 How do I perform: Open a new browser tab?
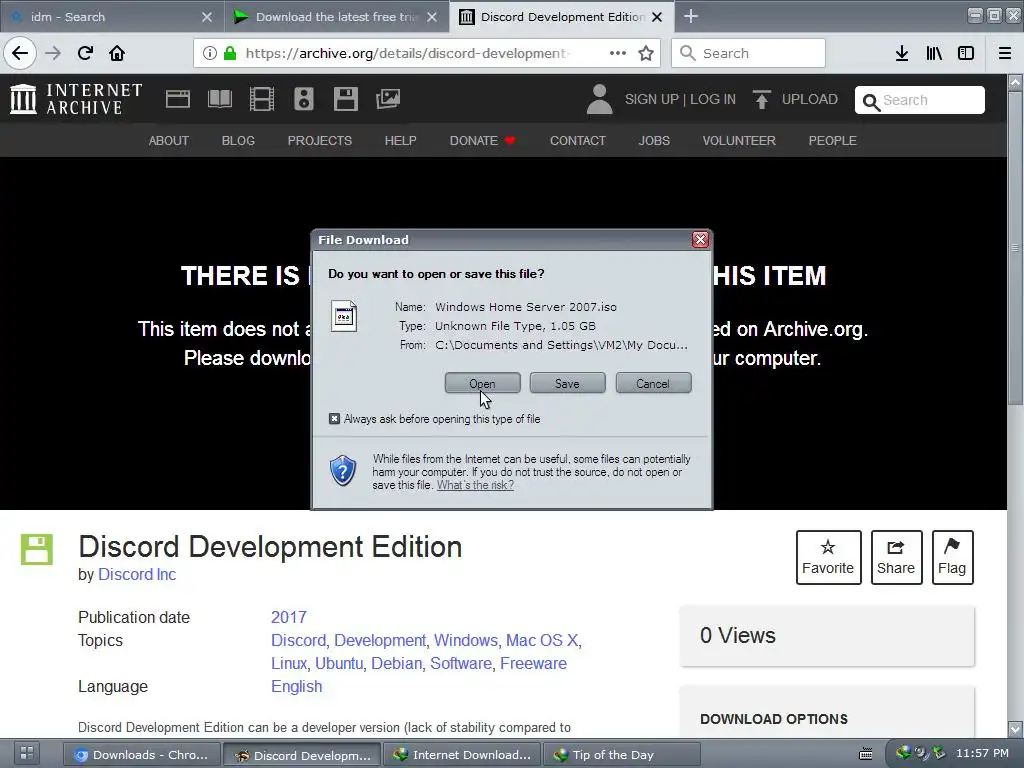pos(691,16)
